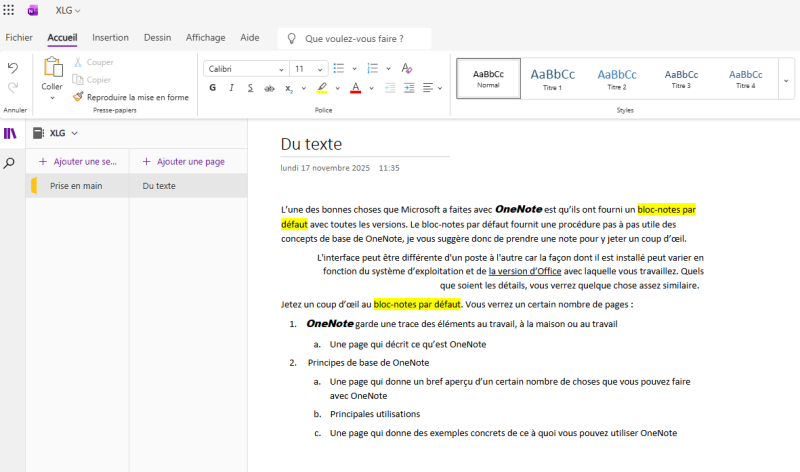Apply the Titre 4 style

pos(745,79)
